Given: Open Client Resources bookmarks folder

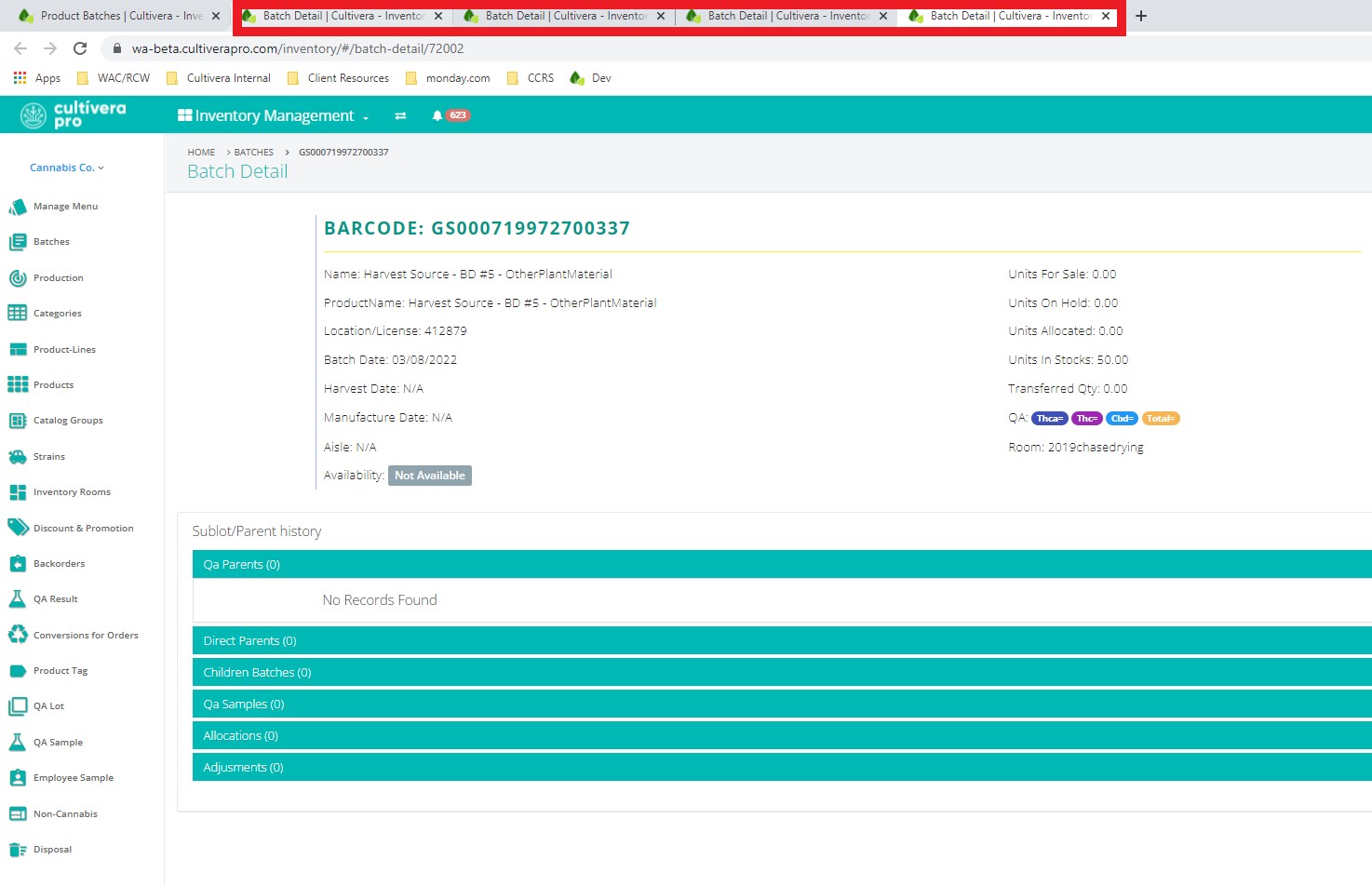Looking at the screenshot, I should click(x=338, y=78).
